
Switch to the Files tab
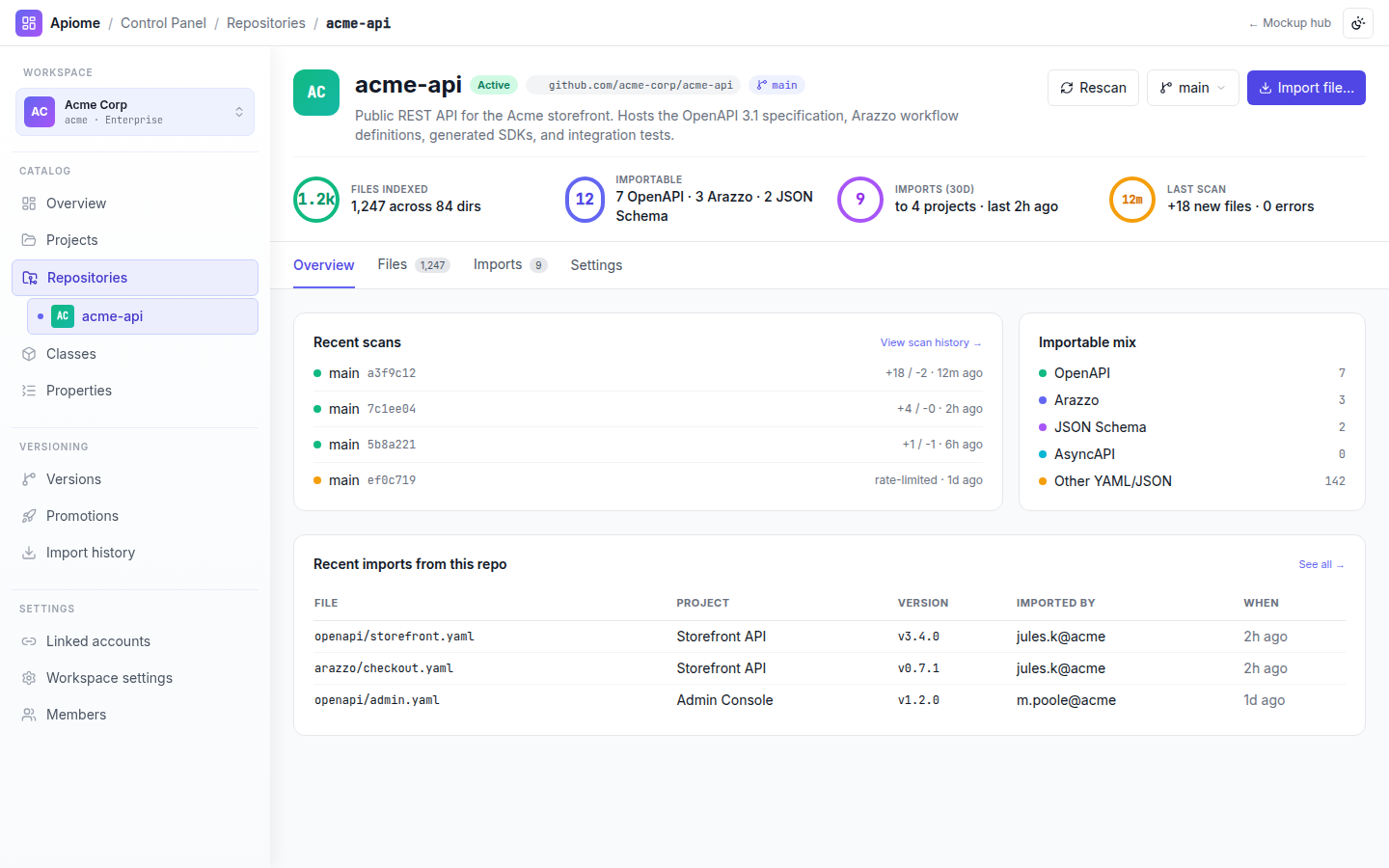414,265
